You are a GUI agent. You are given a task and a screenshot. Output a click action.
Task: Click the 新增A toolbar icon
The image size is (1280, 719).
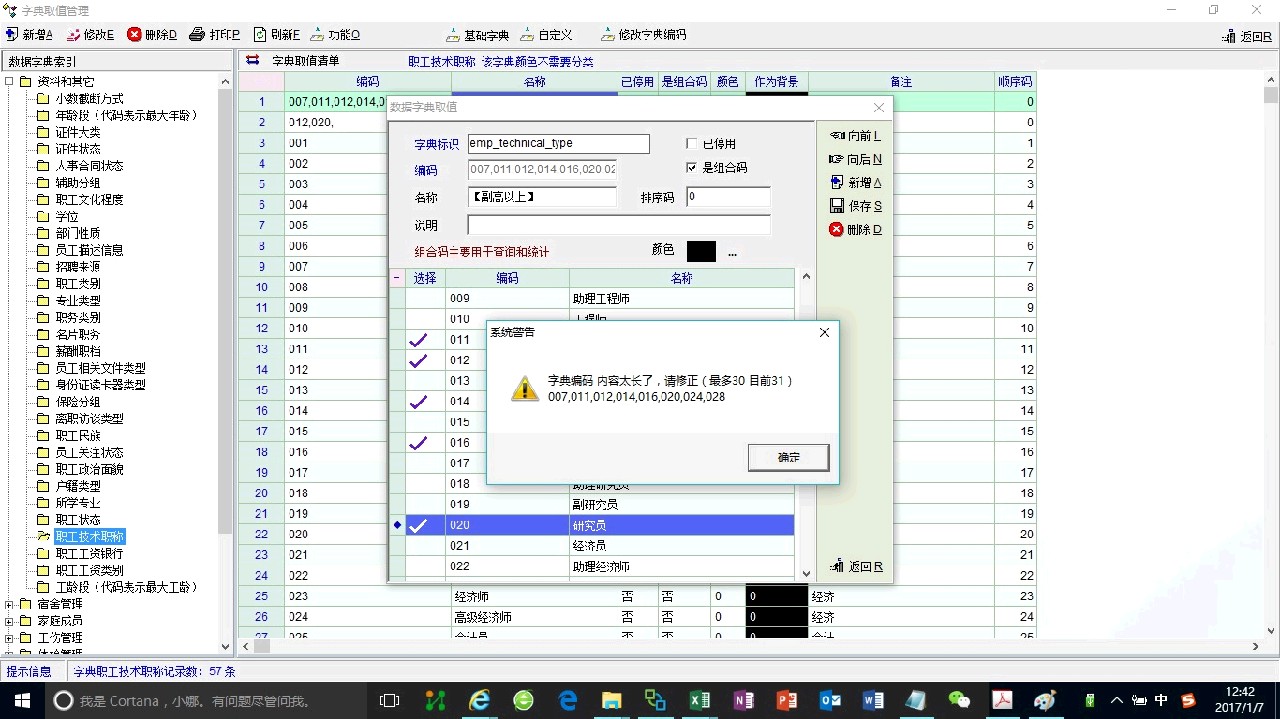pyautogui.click(x=12, y=34)
